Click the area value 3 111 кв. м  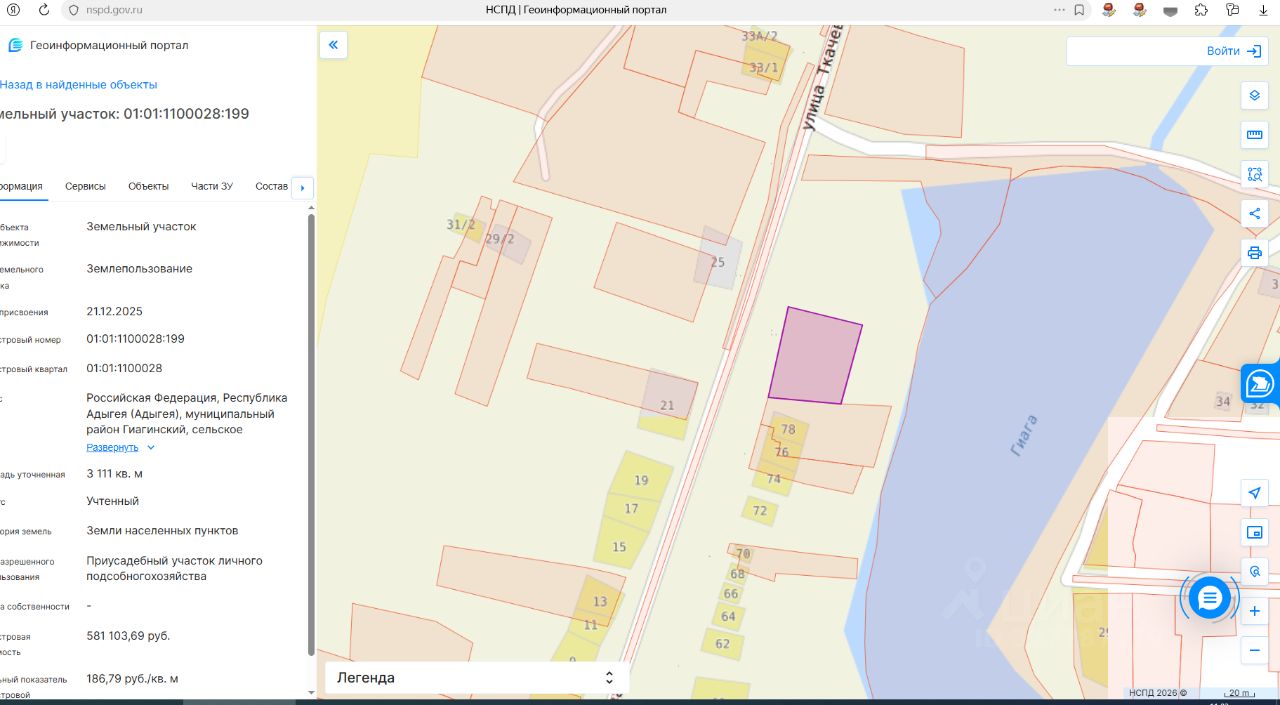[x=114, y=474]
